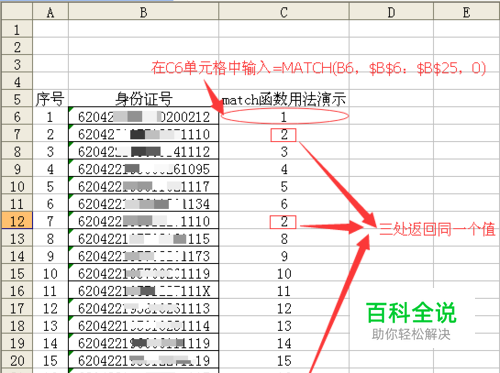The image size is (500, 373).
Task: Click serial number 14 in column A
Action: (50, 343)
